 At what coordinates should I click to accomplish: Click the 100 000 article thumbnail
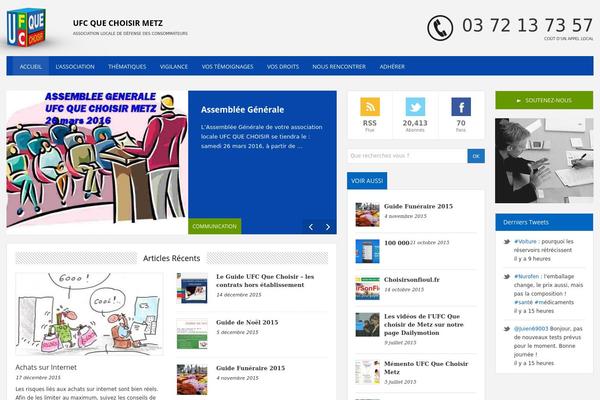(x=367, y=251)
